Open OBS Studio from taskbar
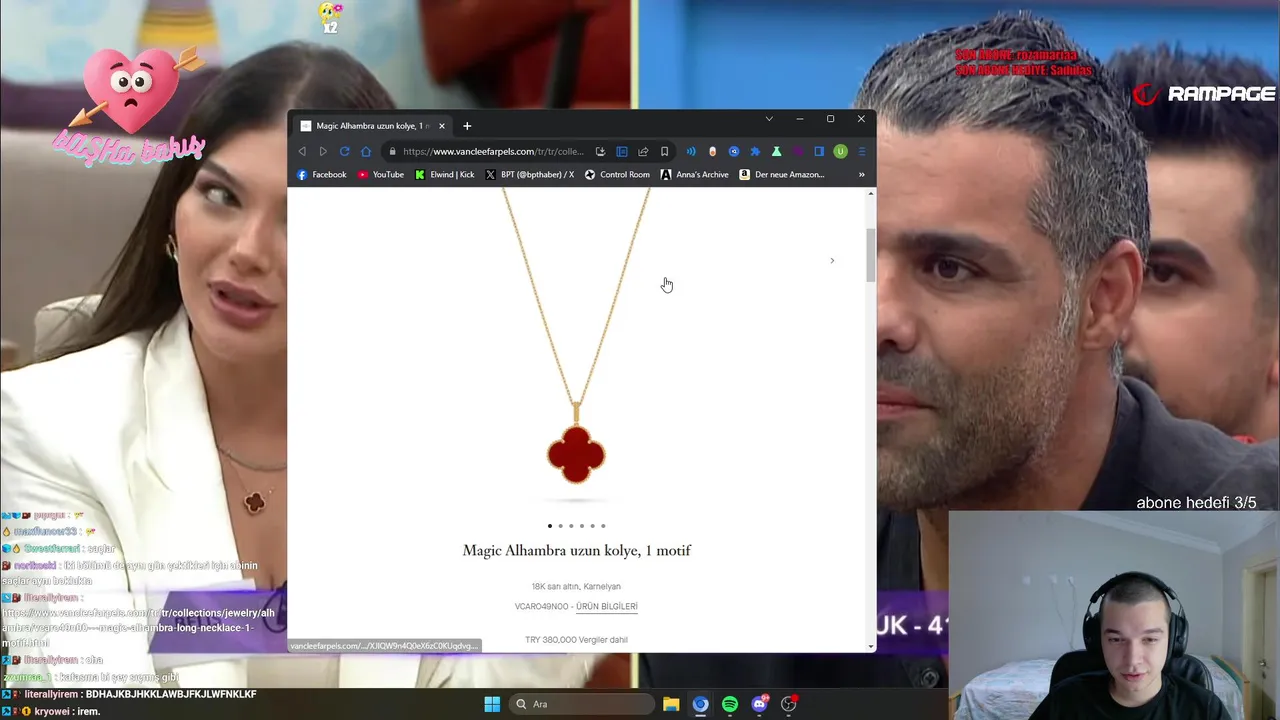 click(789, 704)
